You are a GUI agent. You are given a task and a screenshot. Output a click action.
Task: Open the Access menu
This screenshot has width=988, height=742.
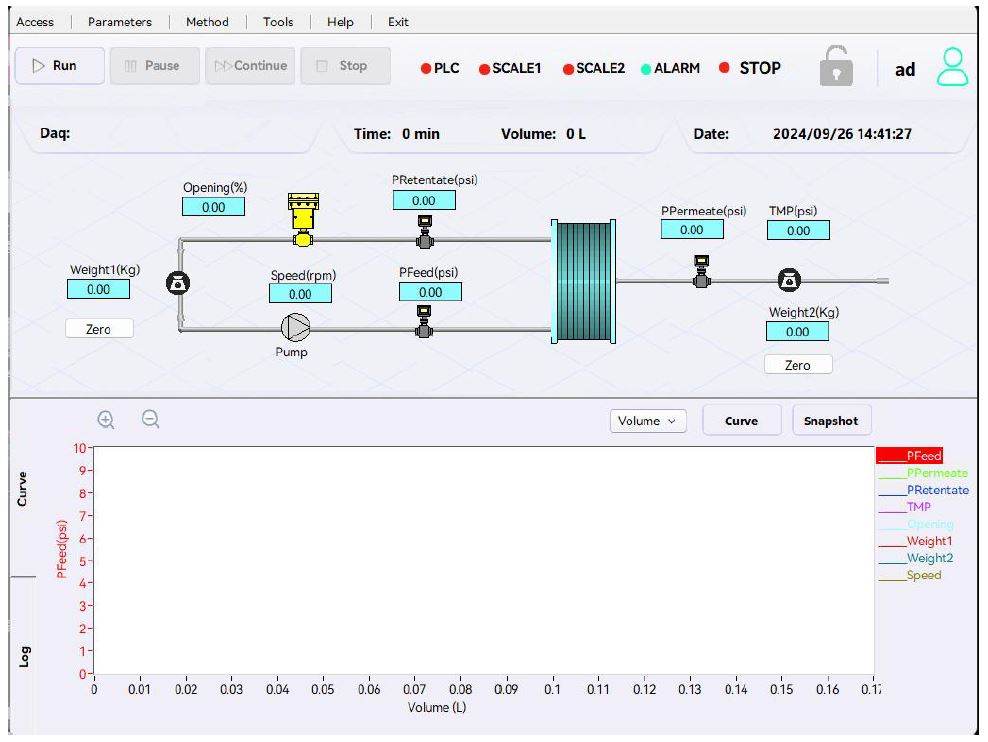tap(35, 22)
